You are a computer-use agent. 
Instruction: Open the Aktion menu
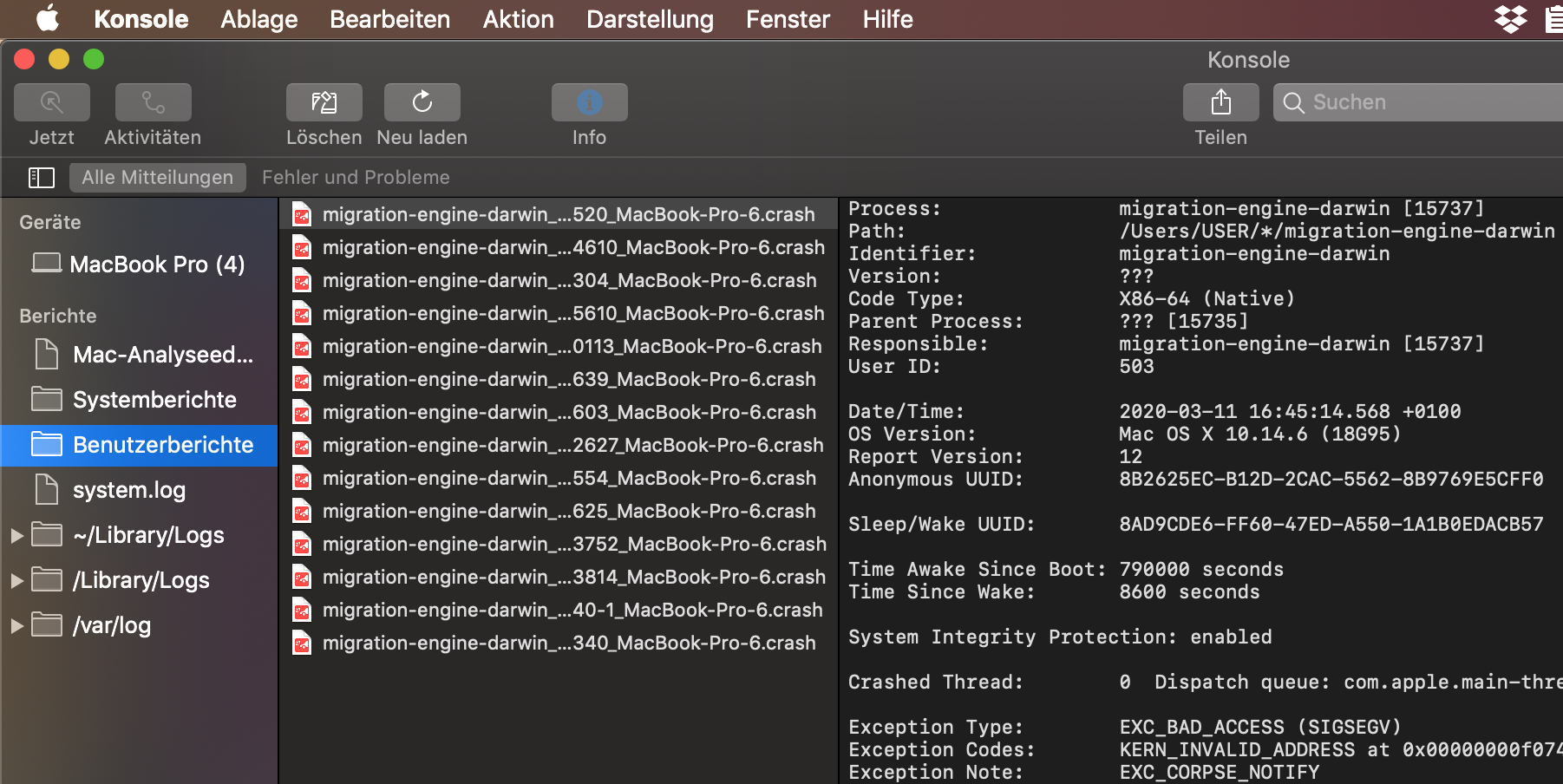coord(518,19)
